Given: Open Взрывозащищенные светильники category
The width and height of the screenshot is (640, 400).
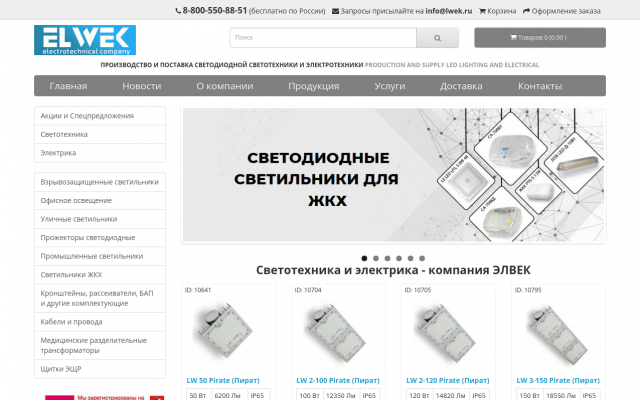Looking at the screenshot, I should click(x=100, y=182).
